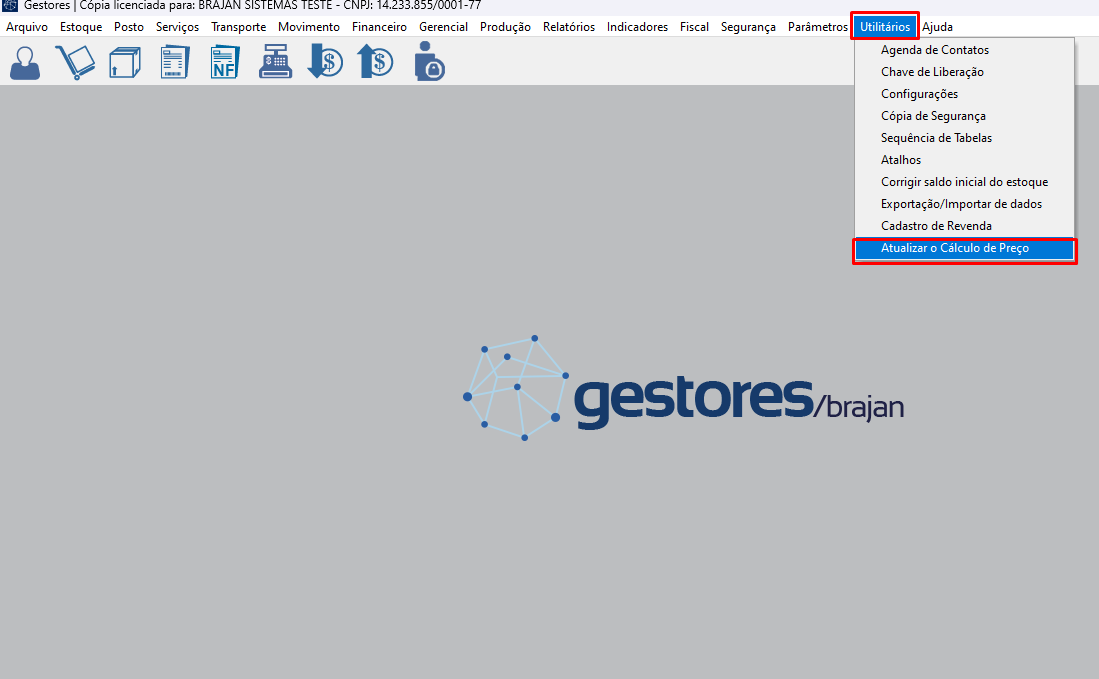Screen dimensions: 1099x679
Task: Open the Ajuda menu
Action: coord(937,27)
